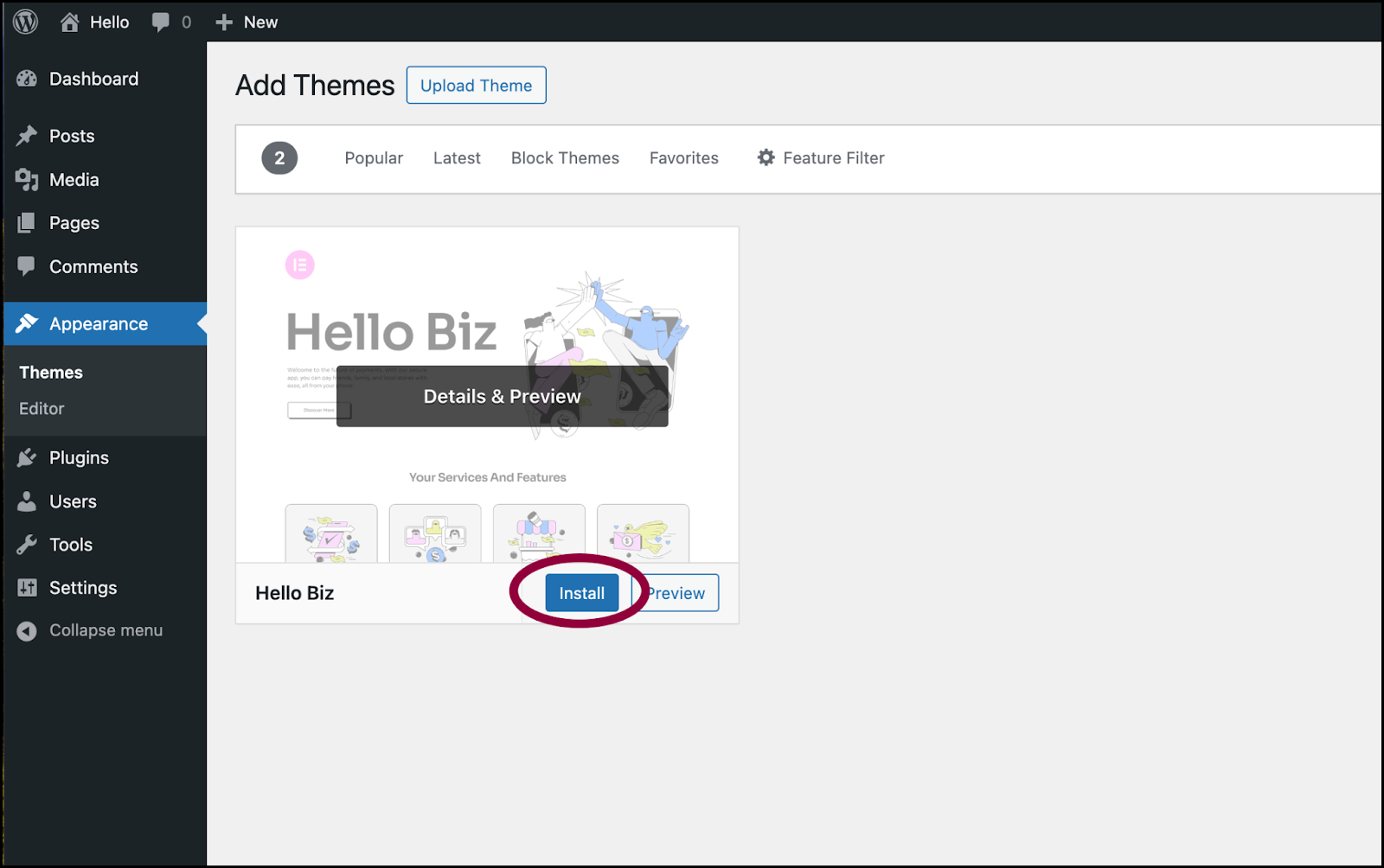The width and height of the screenshot is (1384, 868).
Task: Switch to the Popular themes tab
Action: tap(374, 158)
